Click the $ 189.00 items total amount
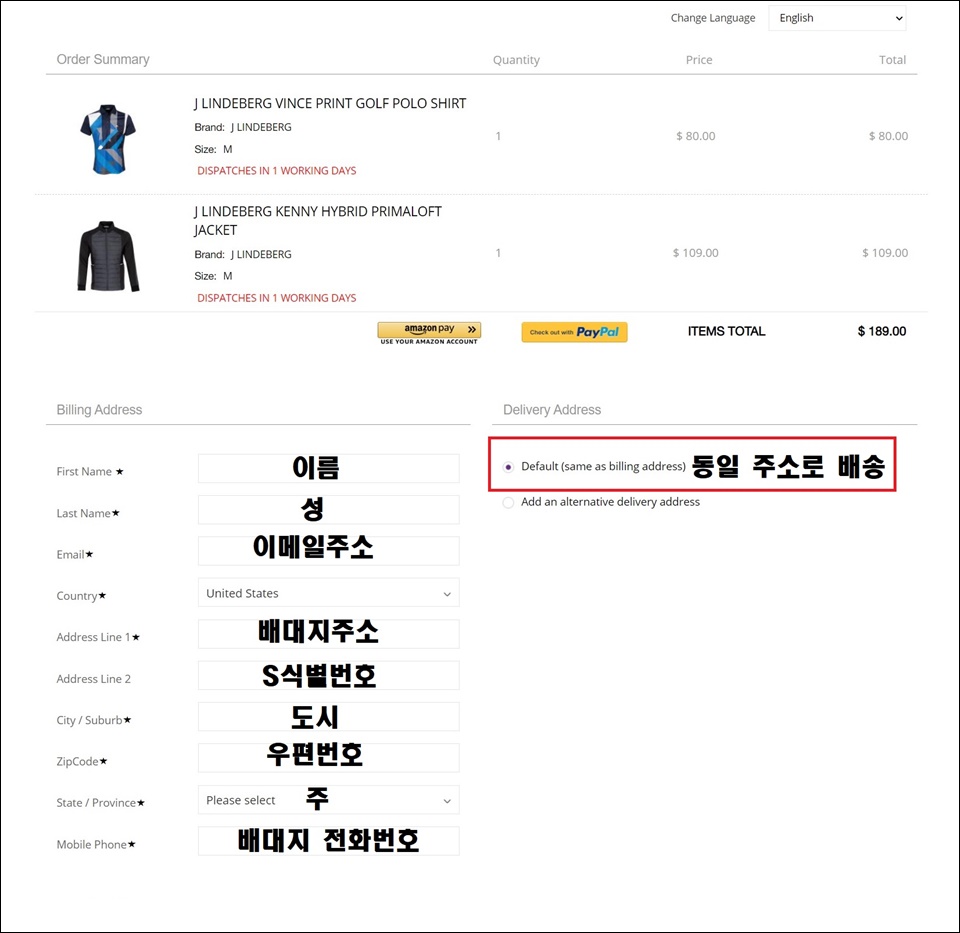This screenshot has height=933, width=960. pyautogui.click(x=882, y=331)
